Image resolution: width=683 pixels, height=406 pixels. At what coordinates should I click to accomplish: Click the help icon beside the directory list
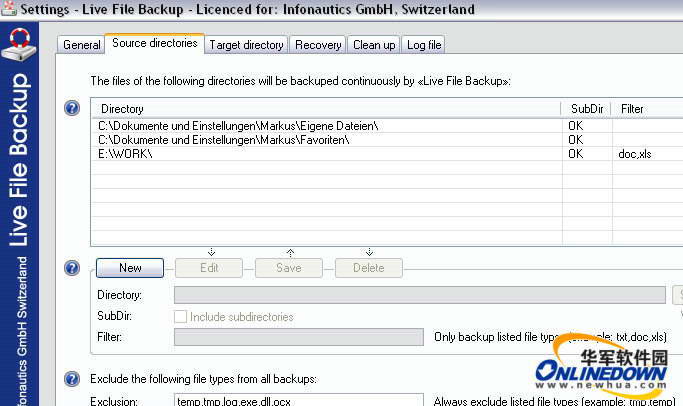point(72,108)
